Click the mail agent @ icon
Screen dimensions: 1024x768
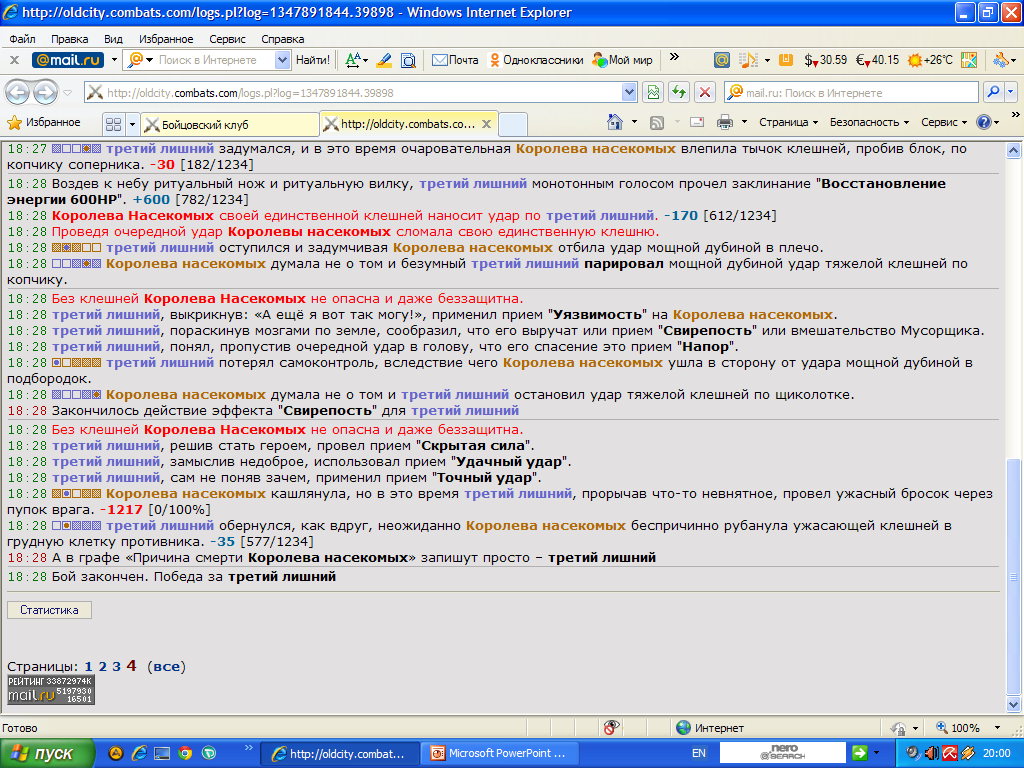[x=722, y=60]
